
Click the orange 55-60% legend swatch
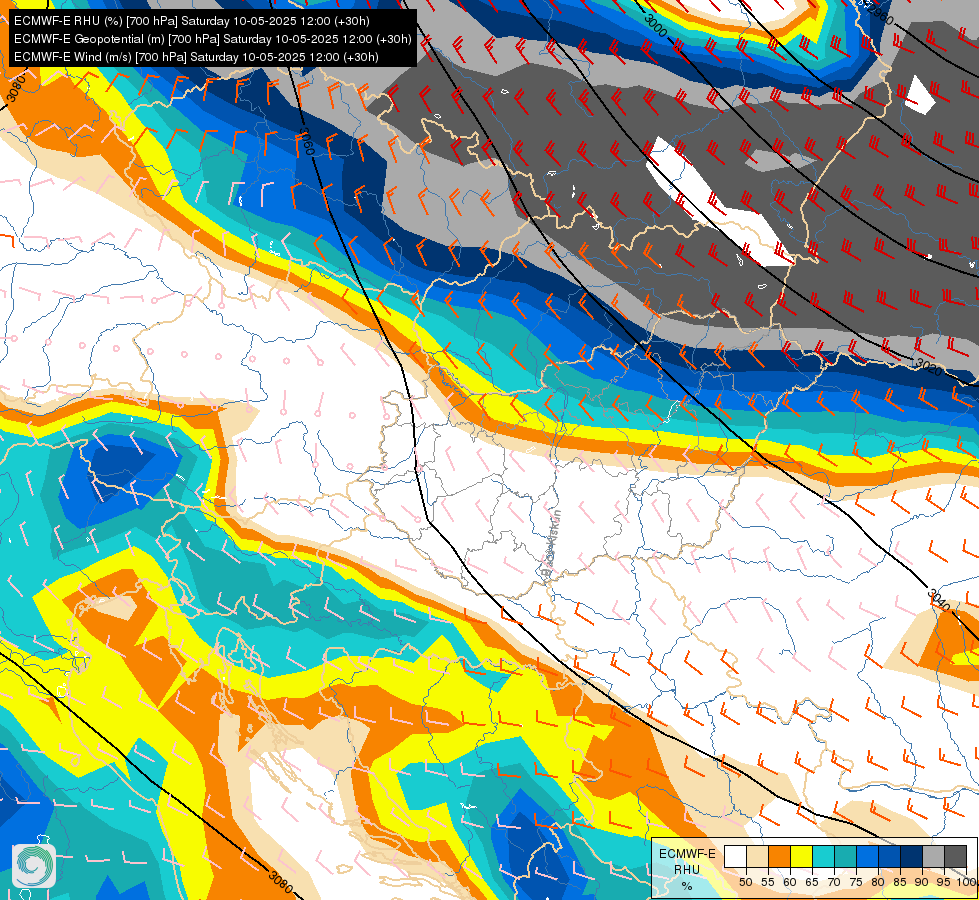pyautogui.click(x=779, y=857)
